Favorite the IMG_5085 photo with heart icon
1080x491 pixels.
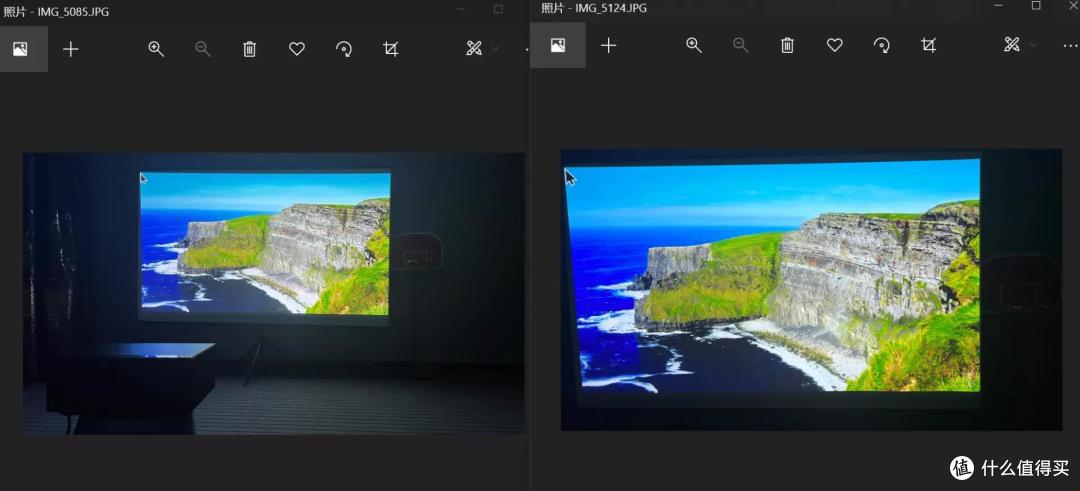pos(297,49)
